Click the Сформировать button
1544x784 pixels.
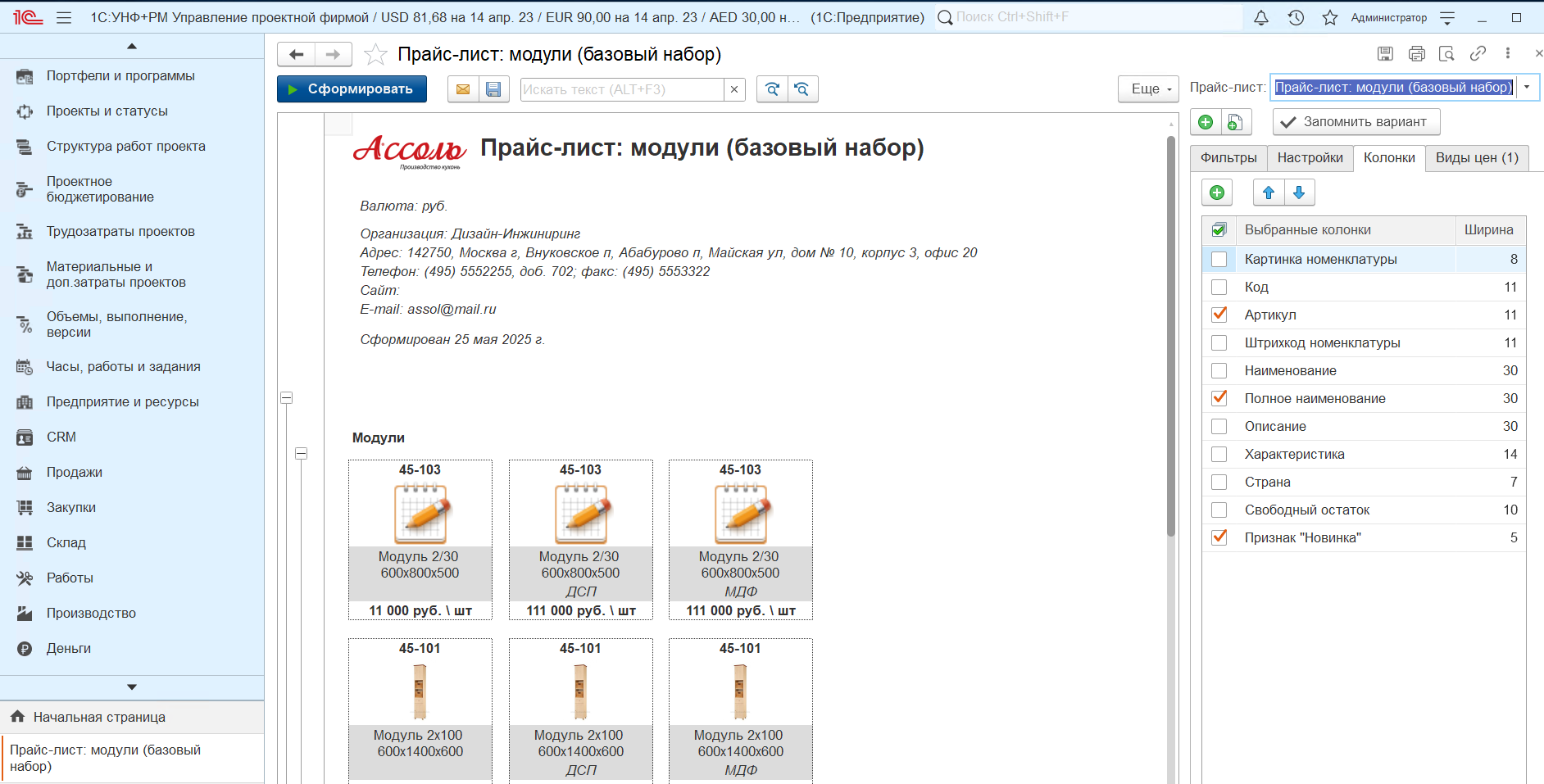(352, 88)
